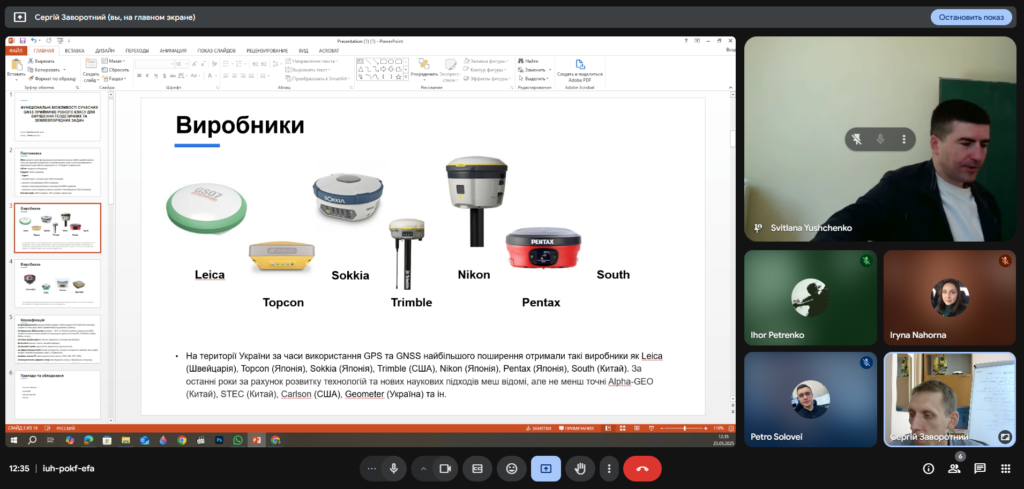The image size is (1024, 489).
Task: Click the red leave call button
Action: coord(642,468)
